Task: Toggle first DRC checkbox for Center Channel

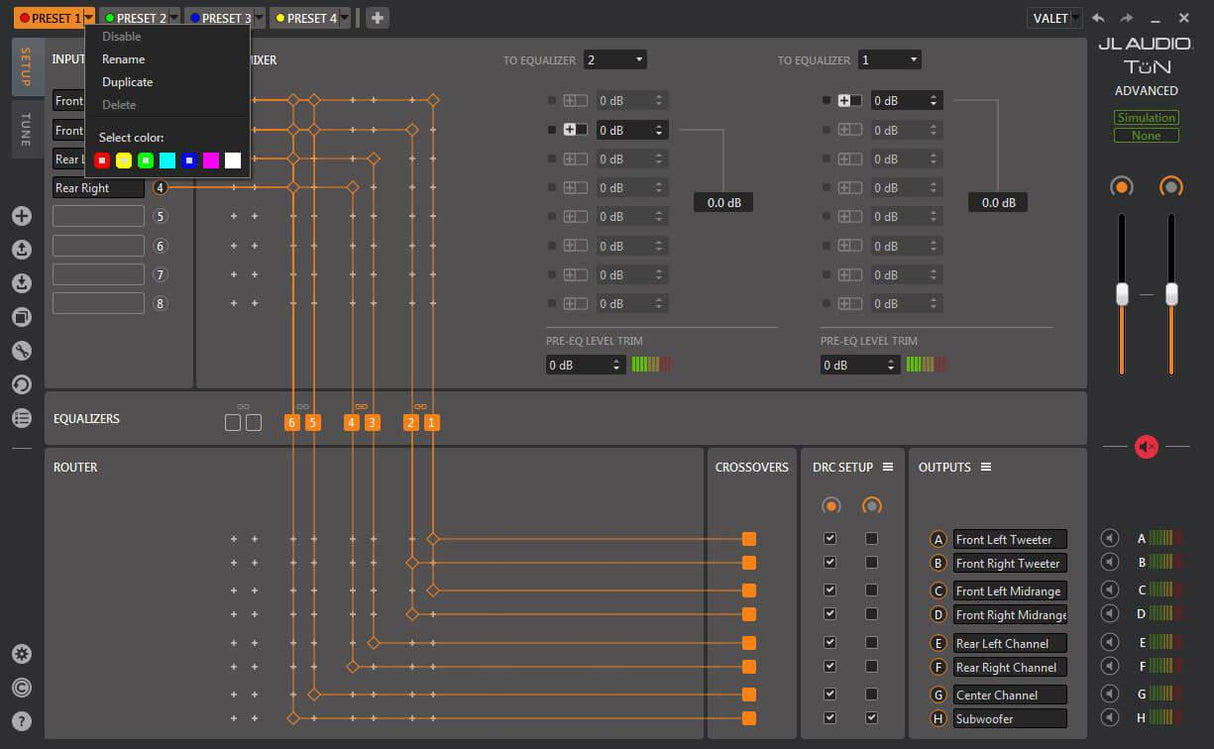Action: (x=829, y=694)
